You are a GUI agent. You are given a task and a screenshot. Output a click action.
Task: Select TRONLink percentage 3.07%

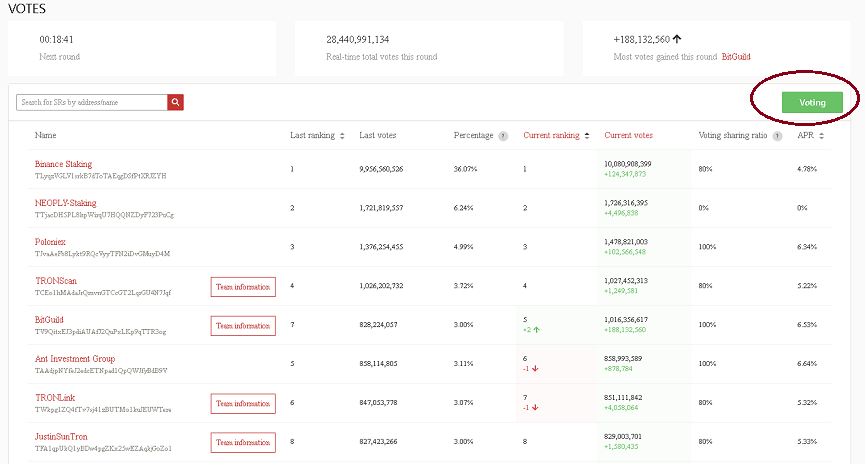coord(463,402)
